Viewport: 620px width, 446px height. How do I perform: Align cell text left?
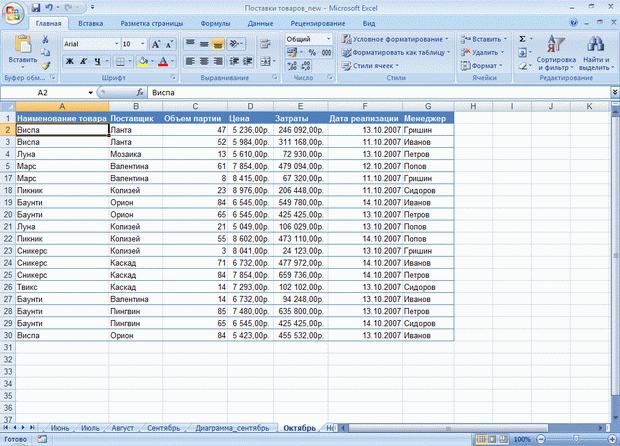191,61
